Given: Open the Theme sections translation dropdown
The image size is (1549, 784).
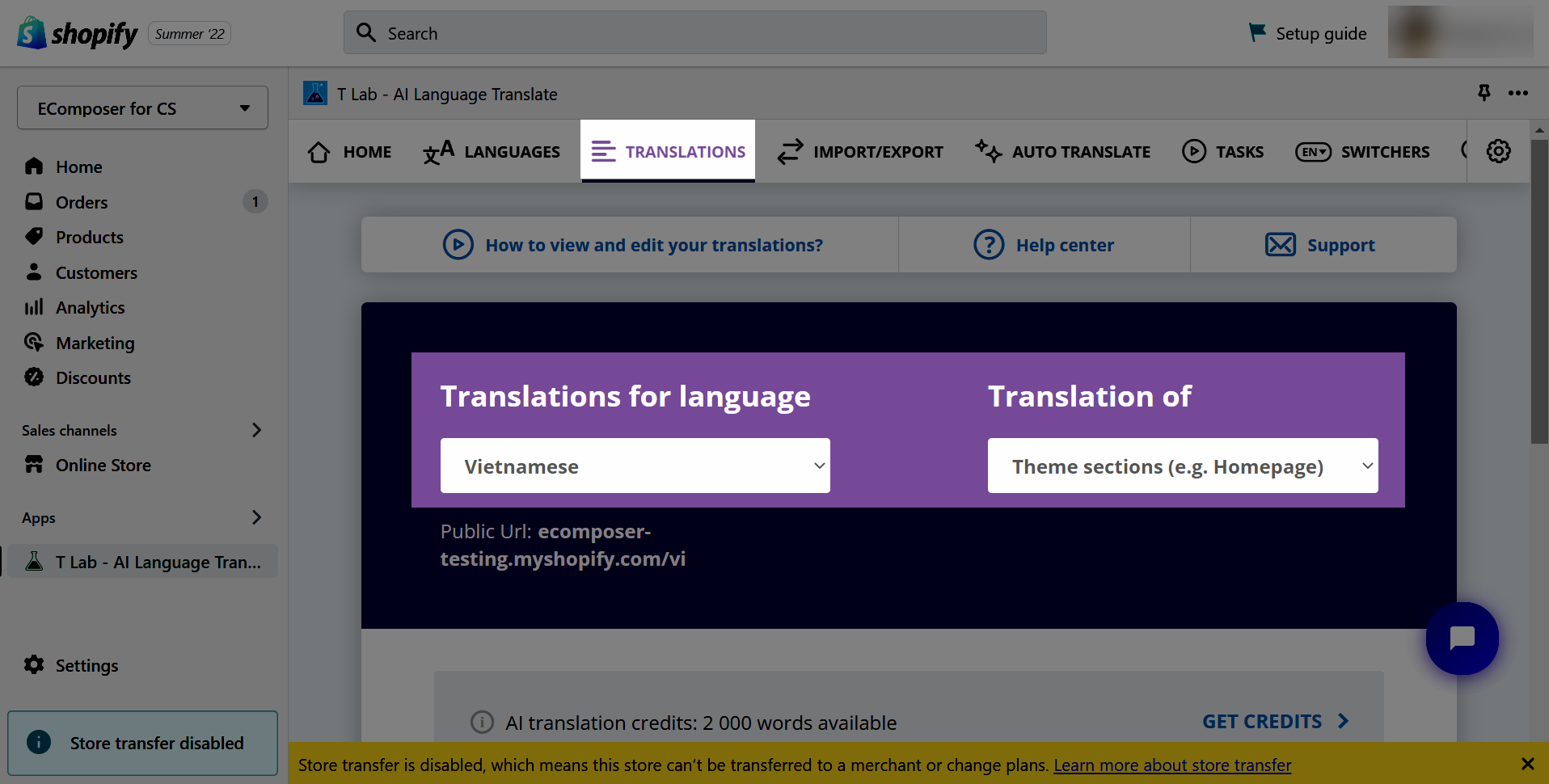Looking at the screenshot, I should 1182,466.
